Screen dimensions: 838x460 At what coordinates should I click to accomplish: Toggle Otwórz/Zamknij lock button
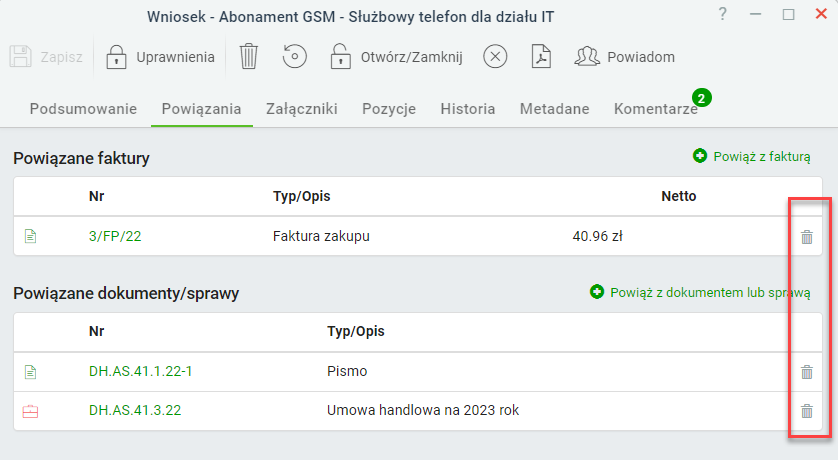(397, 57)
